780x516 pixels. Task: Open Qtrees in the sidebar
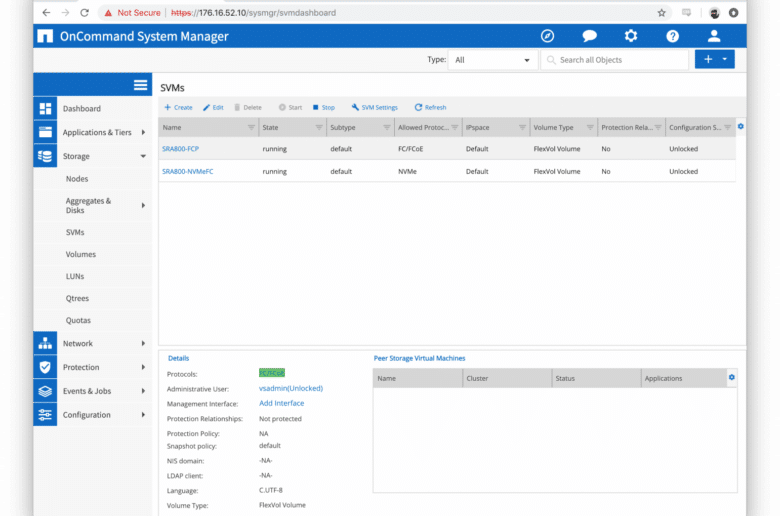point(77,298)
